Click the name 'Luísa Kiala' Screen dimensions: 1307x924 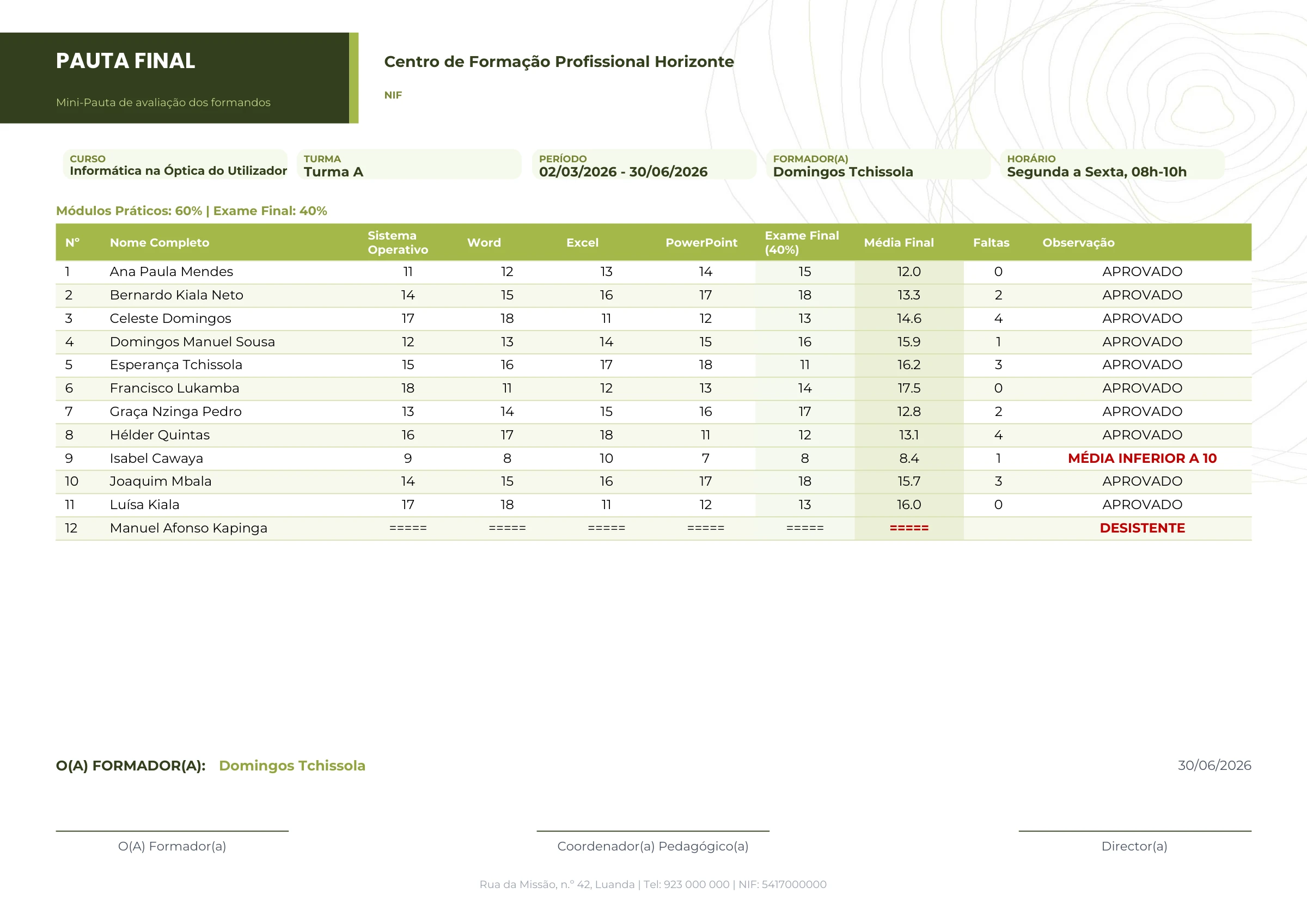(145, 505)
